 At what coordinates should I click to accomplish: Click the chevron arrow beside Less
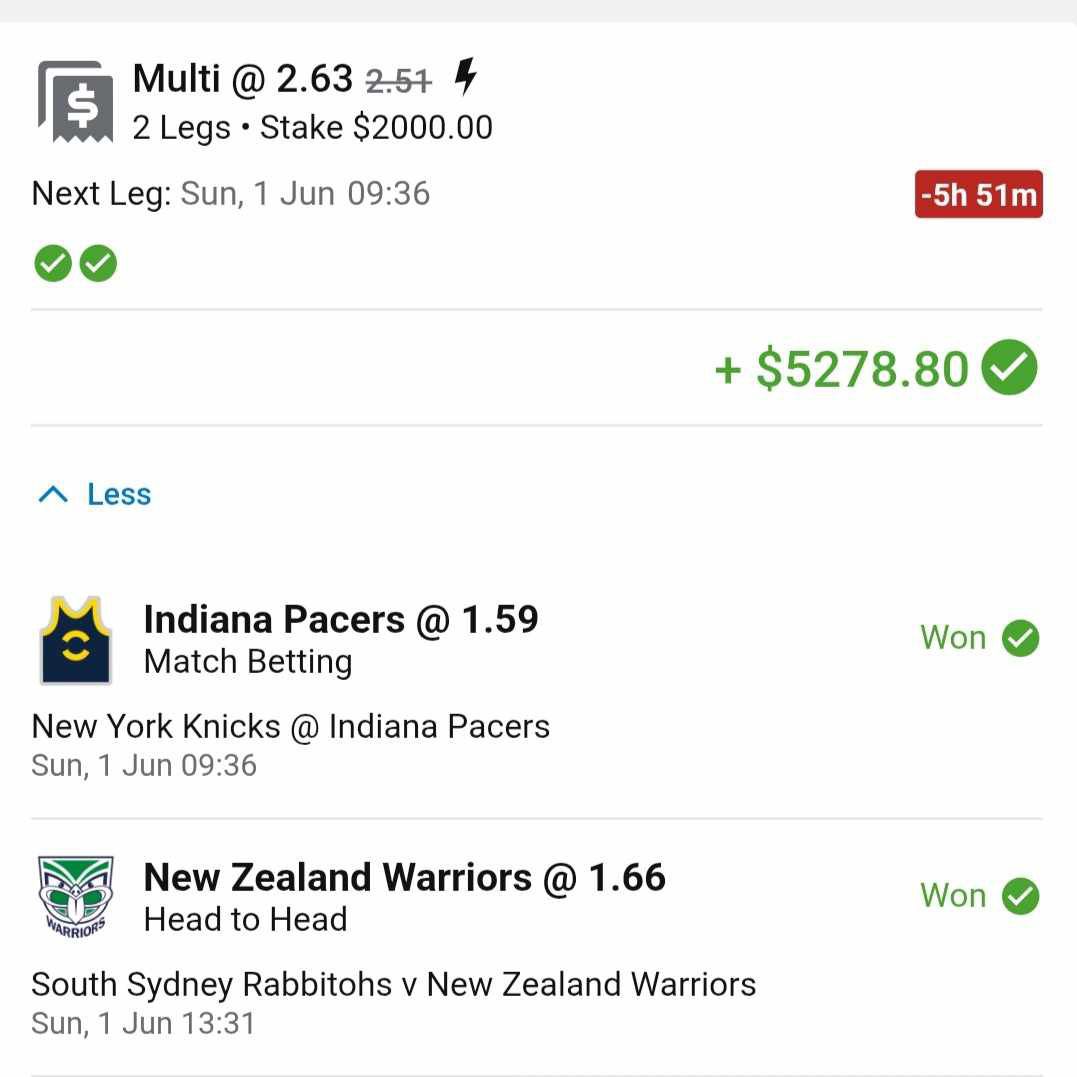pos(53,494)
